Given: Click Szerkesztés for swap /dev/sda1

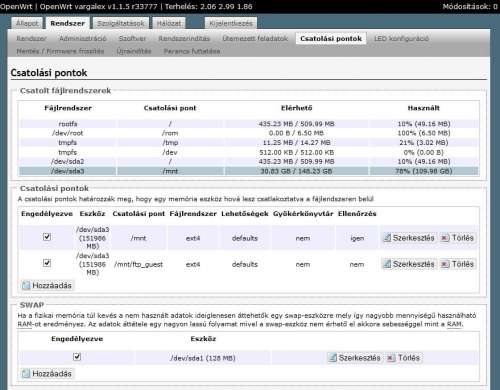Looking at the screenshot, I should [x=355, y=358].
